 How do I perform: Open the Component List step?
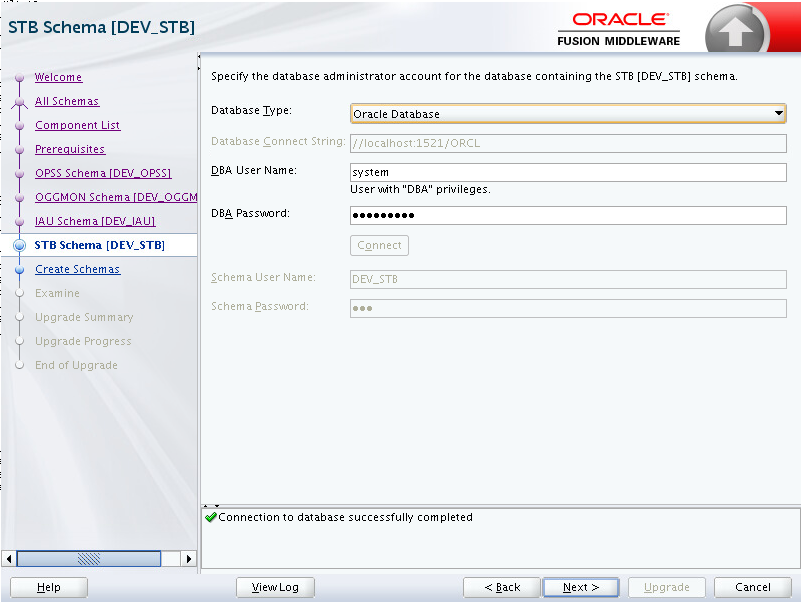(x=78, y=125)
